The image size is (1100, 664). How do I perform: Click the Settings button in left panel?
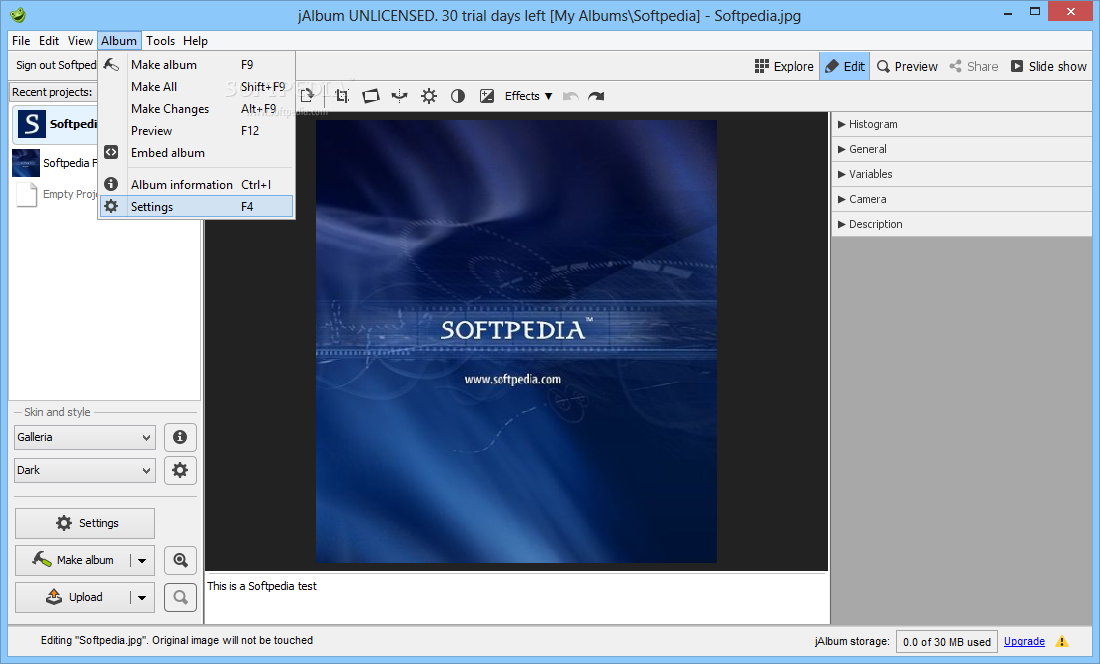point(85,523)
